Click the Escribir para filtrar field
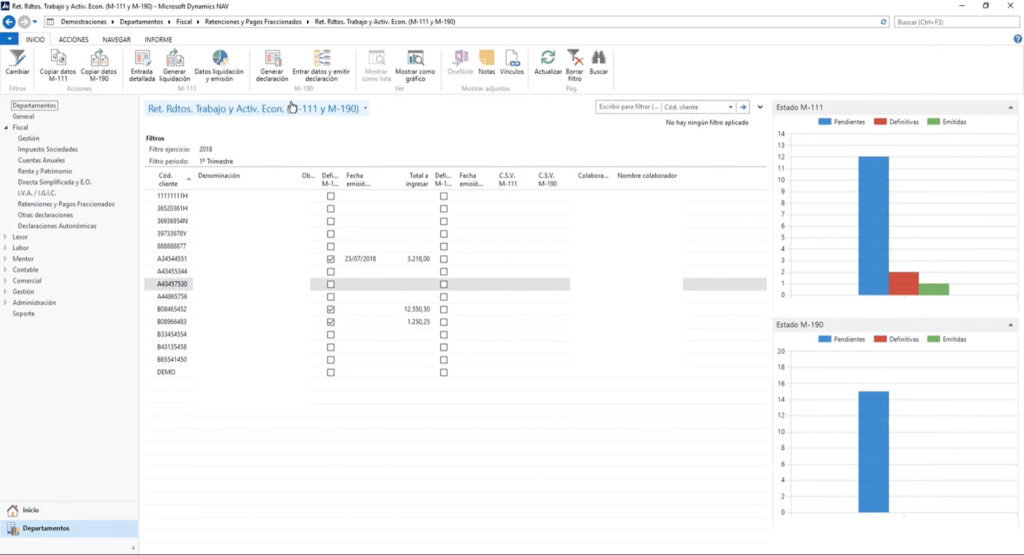Image resolution: width=1024 pixels, height=555 pixels. (628, 107)
